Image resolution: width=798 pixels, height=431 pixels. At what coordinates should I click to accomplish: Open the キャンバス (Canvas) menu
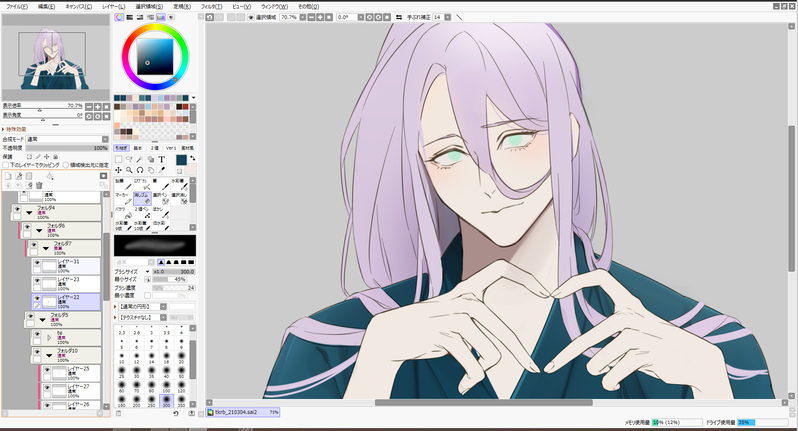78,7
